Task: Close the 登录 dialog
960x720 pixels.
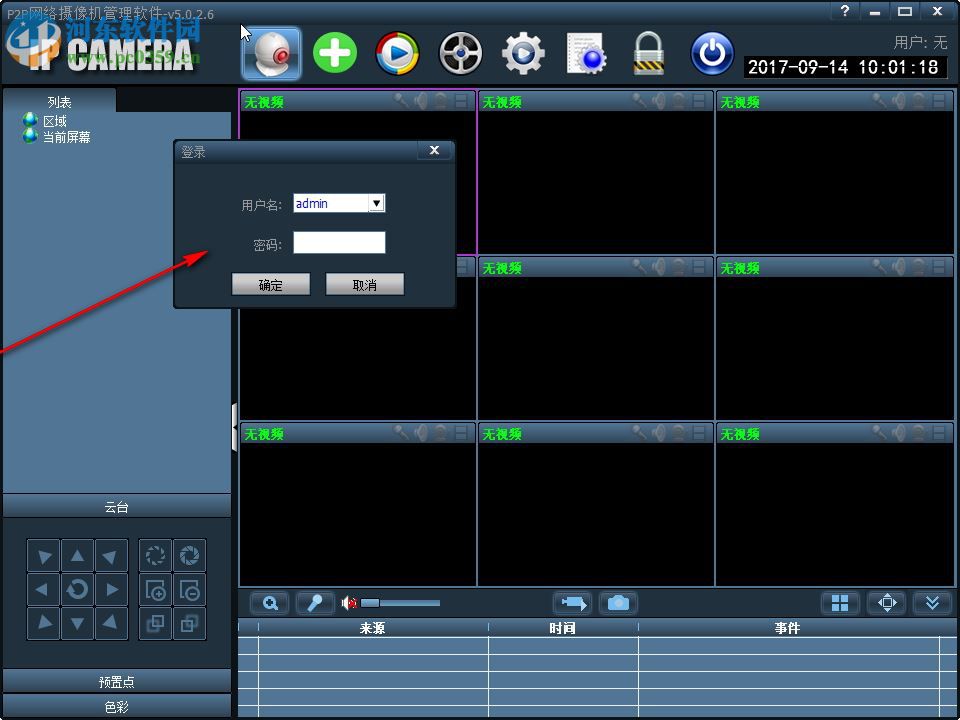Action: pos(435,150)
